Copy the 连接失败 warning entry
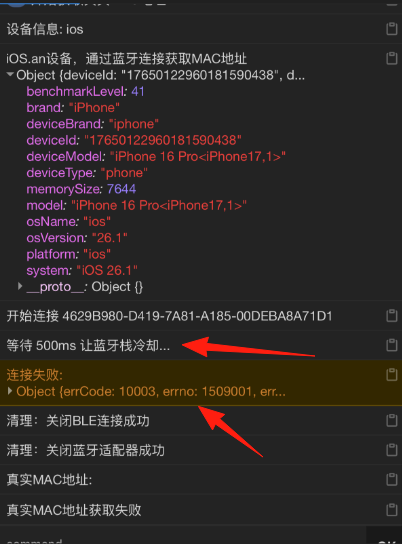The width and height of the screenshot is (402, 544). (392, 375)
